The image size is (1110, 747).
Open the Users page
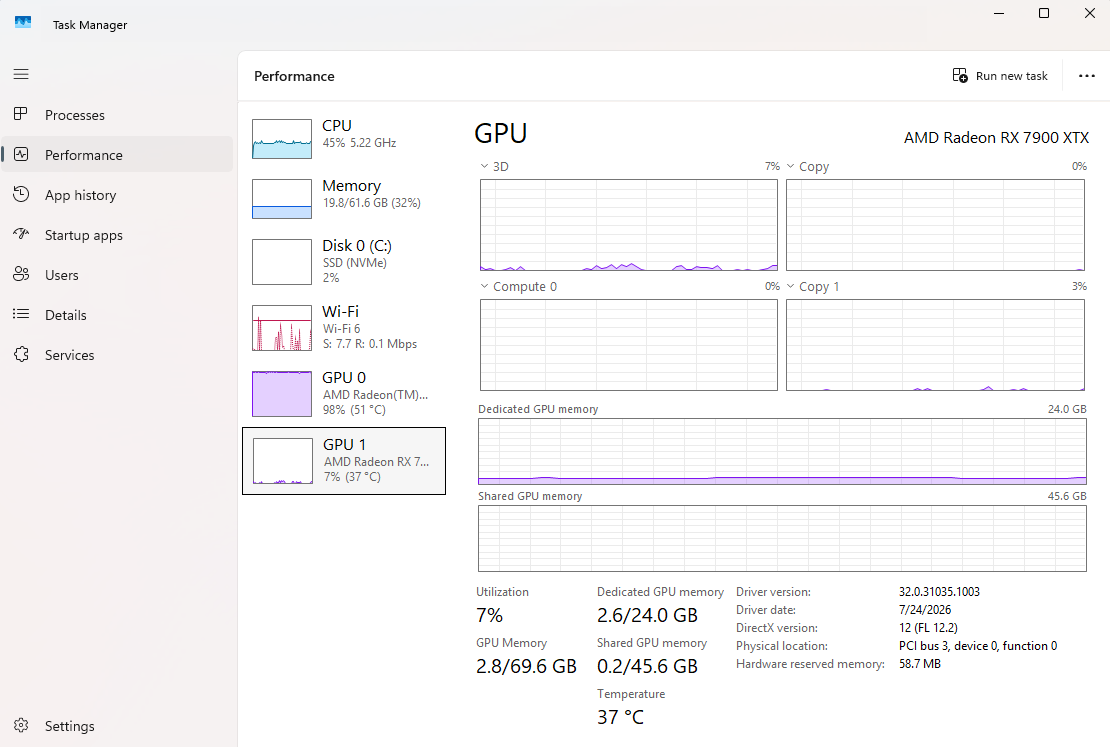coord(62,275)
